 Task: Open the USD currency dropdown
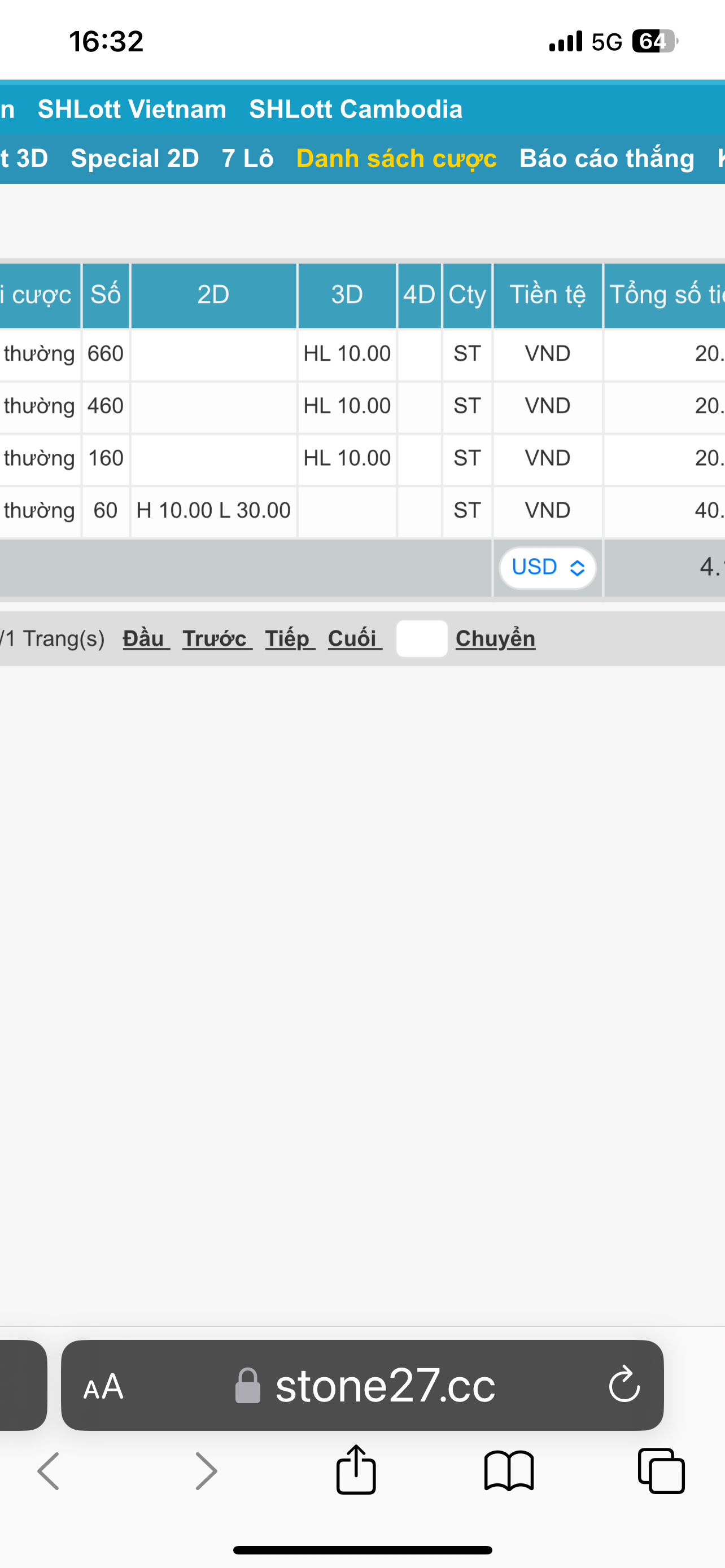pyautogui.click(x=547, y=567)
